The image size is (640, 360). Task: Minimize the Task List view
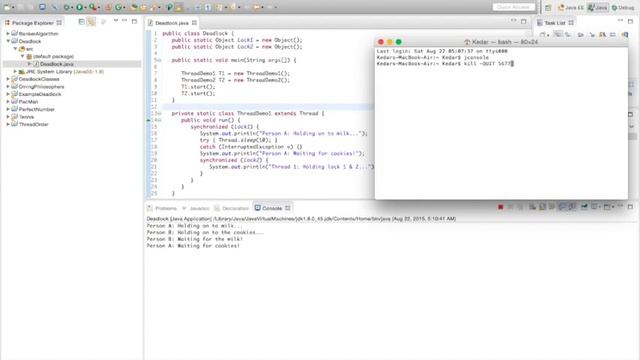pos(620,20)
